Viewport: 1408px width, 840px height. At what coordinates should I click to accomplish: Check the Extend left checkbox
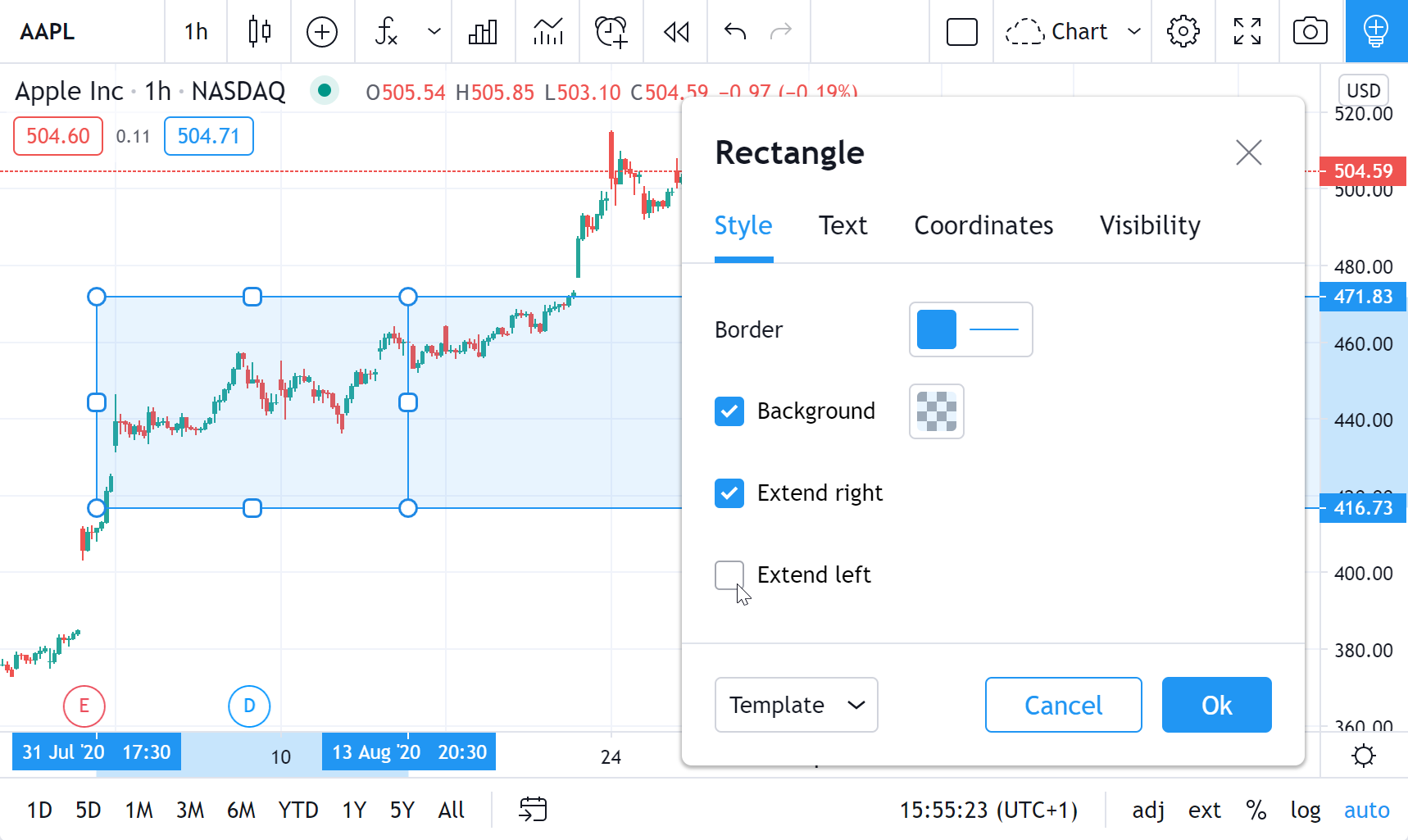coord(729,575)
